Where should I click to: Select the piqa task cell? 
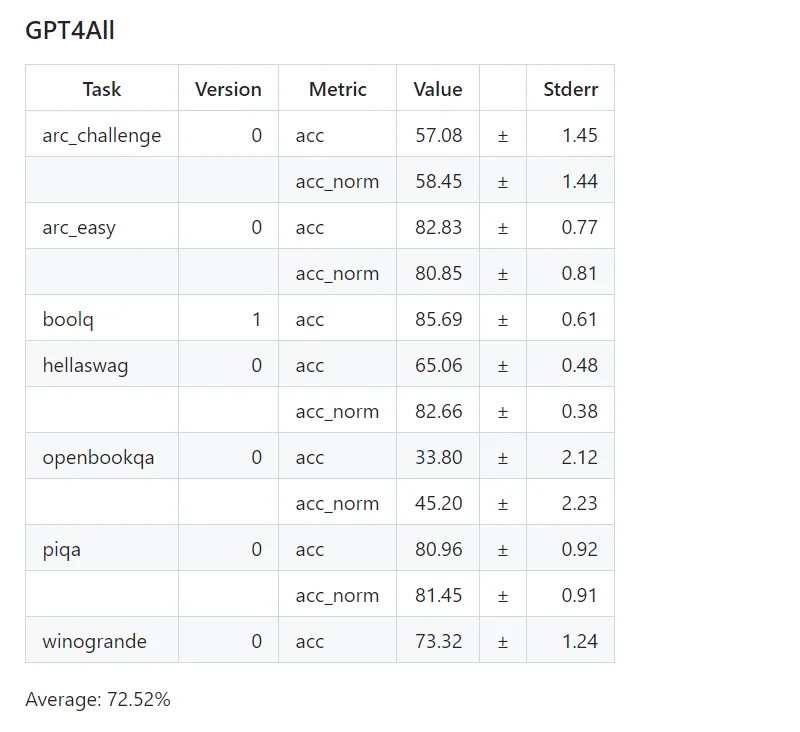coord(63,549)
